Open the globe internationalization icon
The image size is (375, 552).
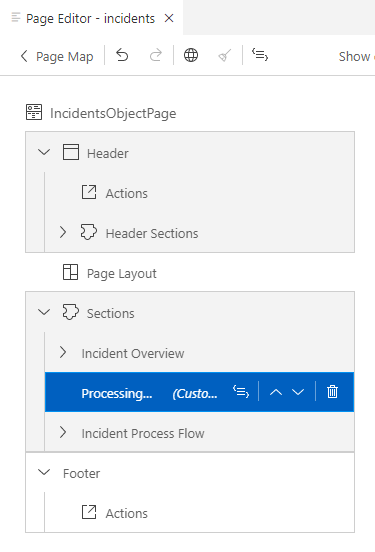[x=191, y=56]
